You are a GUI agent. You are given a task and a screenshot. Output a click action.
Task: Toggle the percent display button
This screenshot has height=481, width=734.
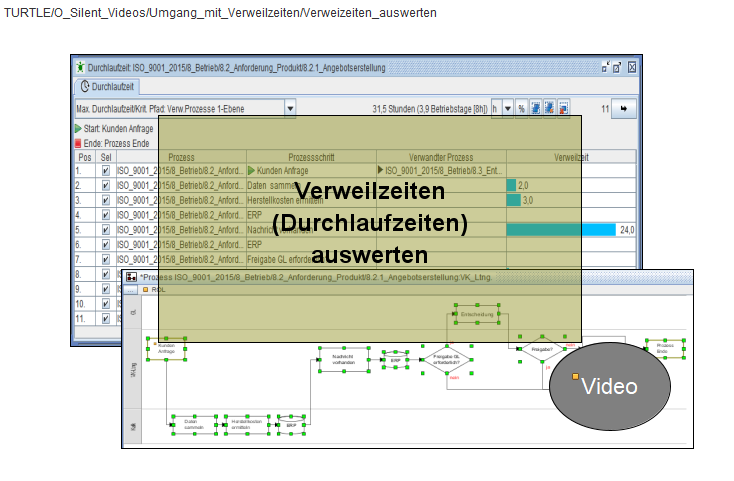click(521, 109)
